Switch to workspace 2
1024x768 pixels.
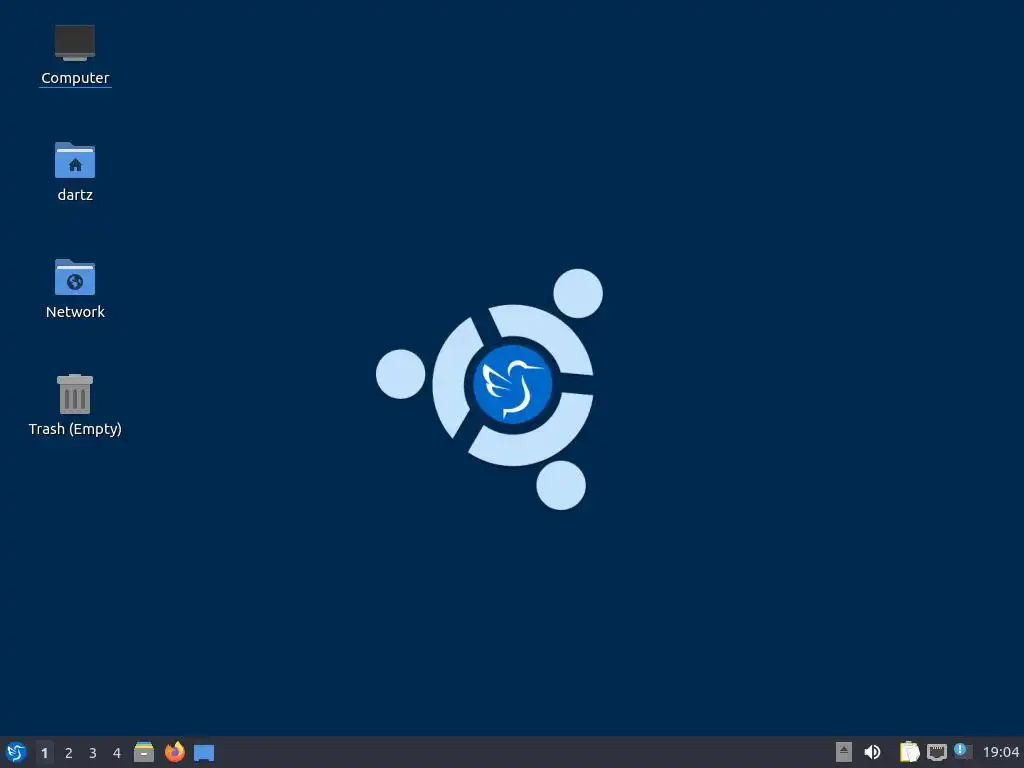tap(69, 753)
